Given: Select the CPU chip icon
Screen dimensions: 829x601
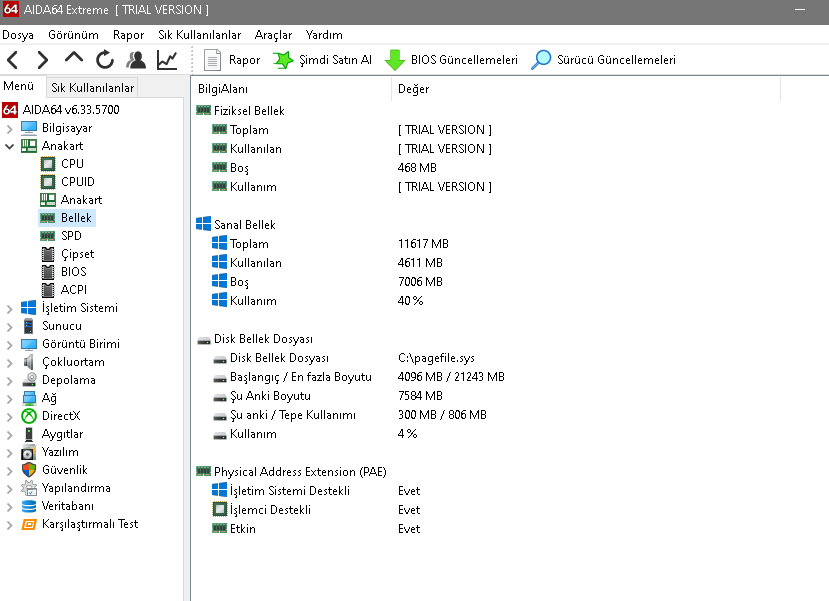Looking at the screenshot, I should coord(48,164).
